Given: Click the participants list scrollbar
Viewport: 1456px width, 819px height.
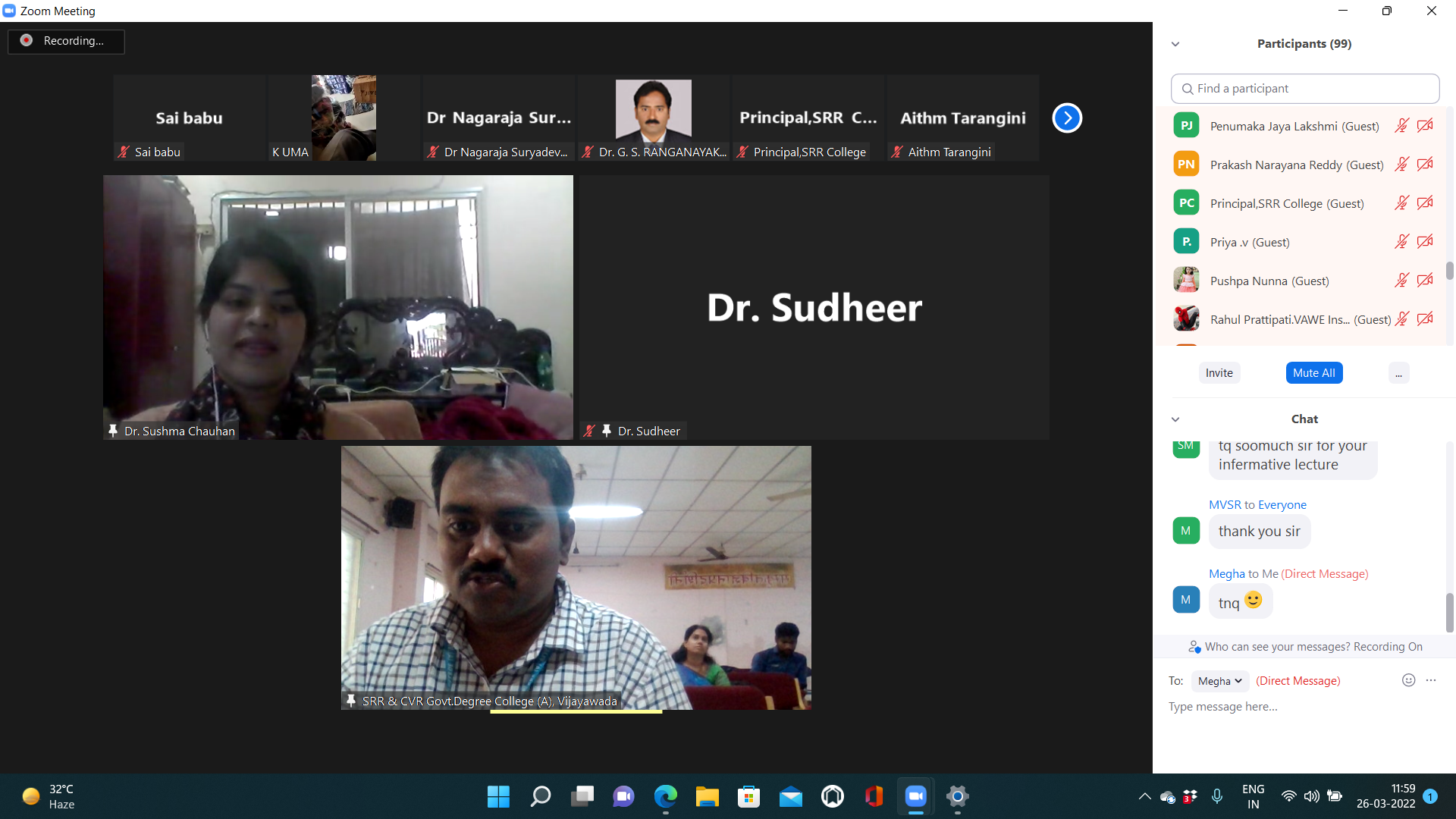Looking at the screenshot, I should [1449, 271].
